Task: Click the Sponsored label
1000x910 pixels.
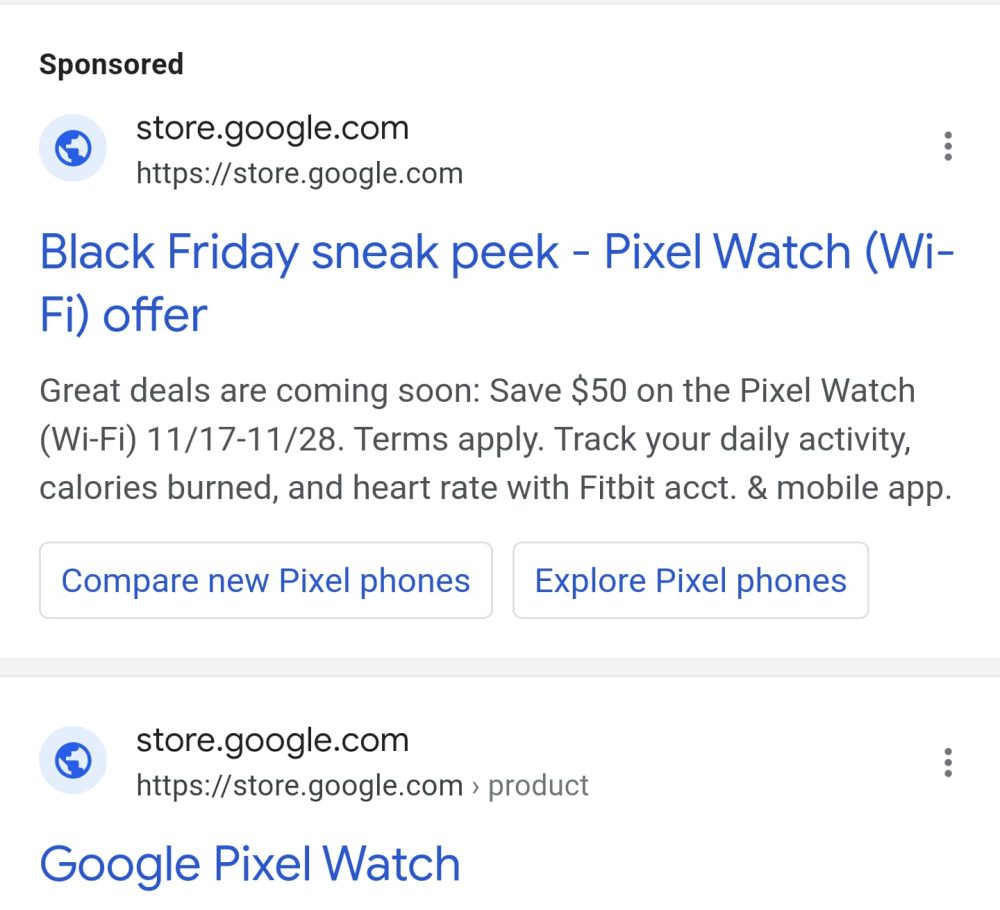Action: point(111,65)
